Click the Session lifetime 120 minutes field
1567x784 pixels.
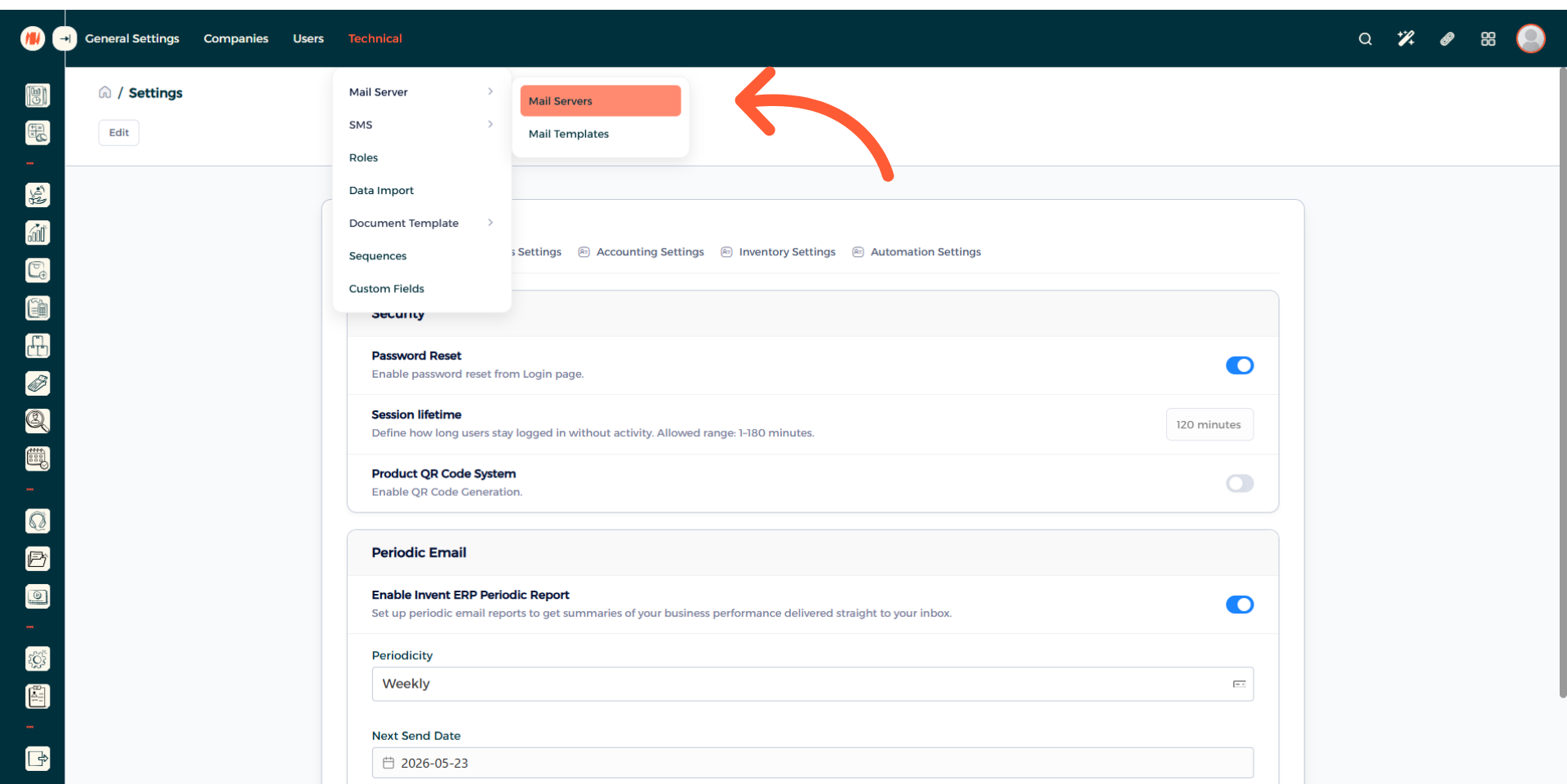coord(1210,425)
